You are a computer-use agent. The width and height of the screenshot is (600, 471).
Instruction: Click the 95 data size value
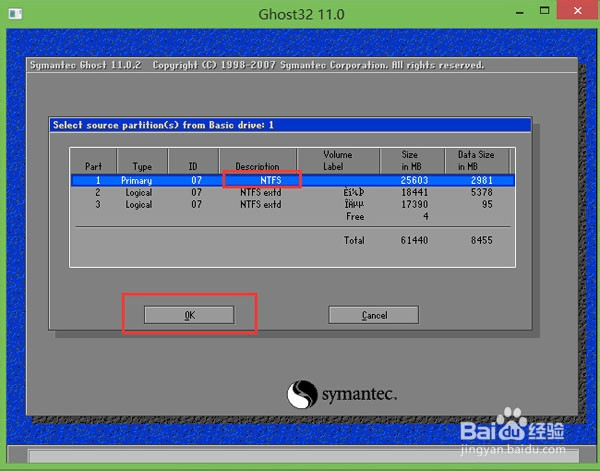[487, 204]
